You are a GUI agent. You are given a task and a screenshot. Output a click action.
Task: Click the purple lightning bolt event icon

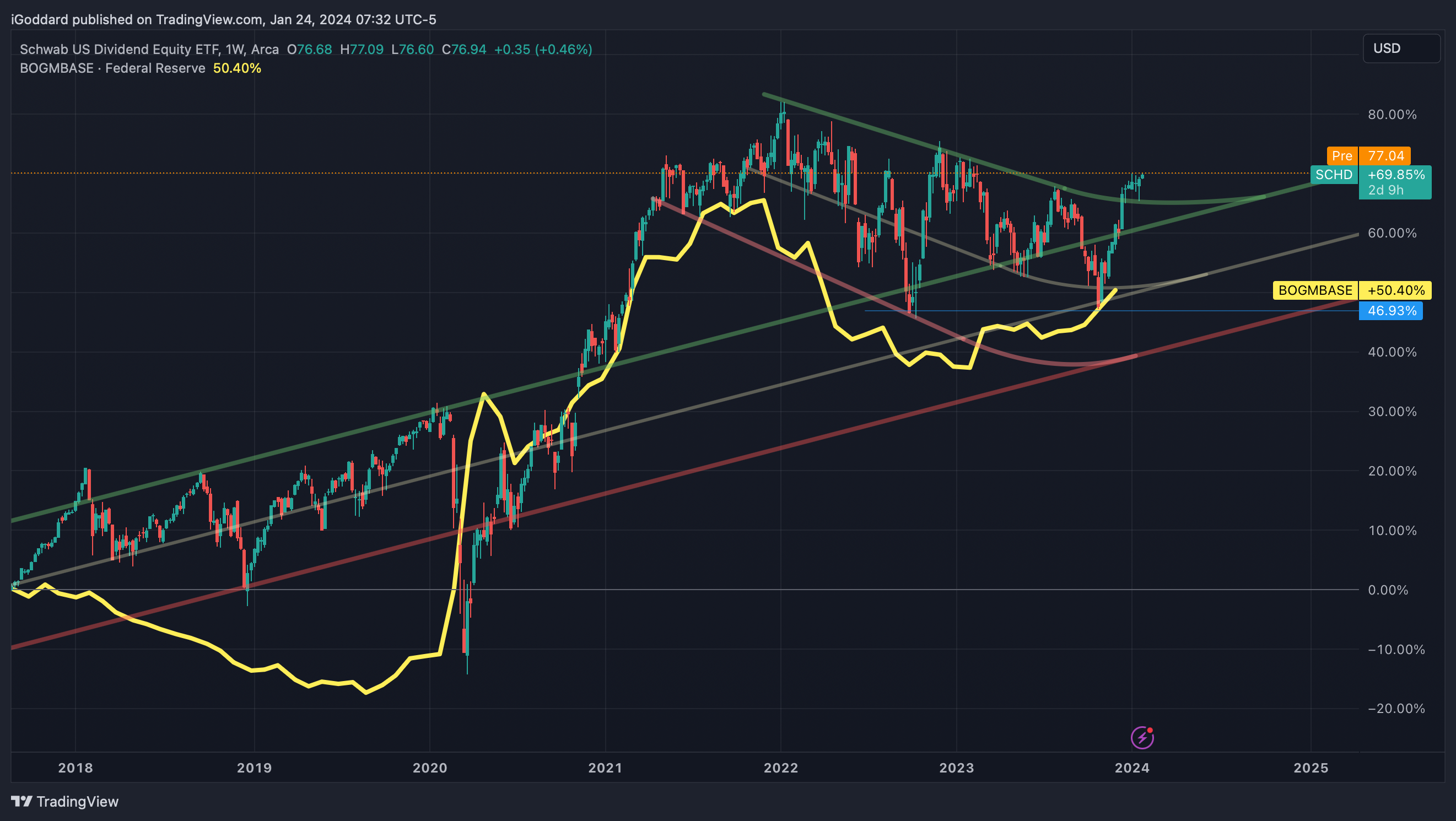pyautogui.click(x=1142, y=737)
